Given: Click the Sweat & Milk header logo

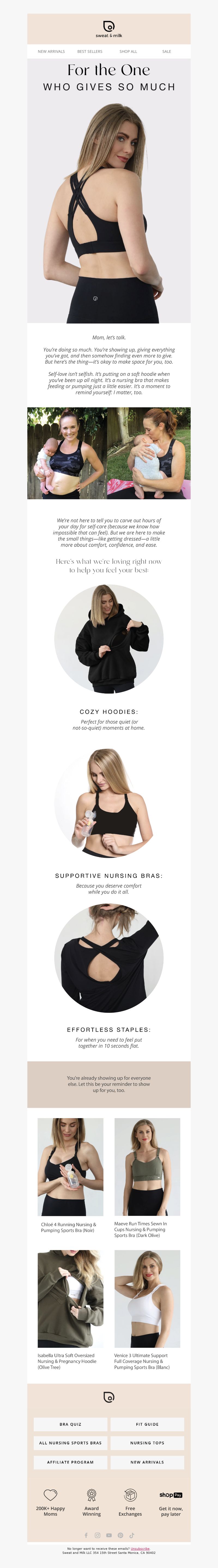Looking at the screenshot, I should click(x=108, y=29).
